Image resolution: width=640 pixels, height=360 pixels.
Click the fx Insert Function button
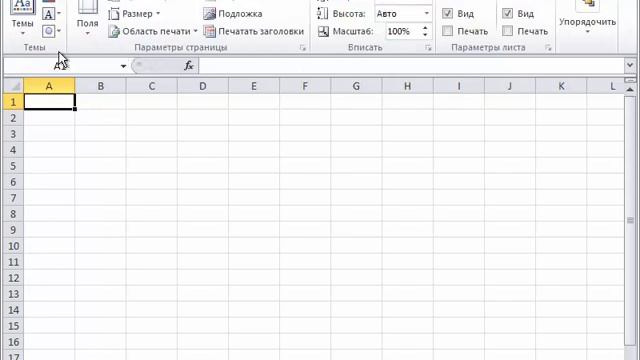click(189, 66)
